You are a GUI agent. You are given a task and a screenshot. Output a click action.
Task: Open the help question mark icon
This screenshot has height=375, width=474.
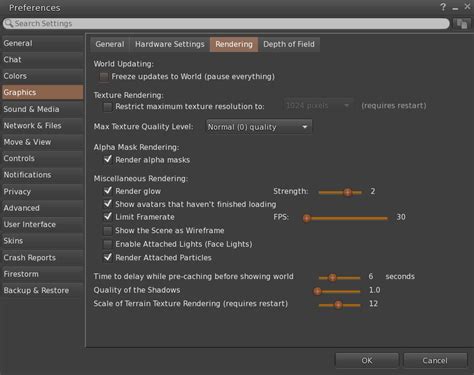tap(443, 7)
